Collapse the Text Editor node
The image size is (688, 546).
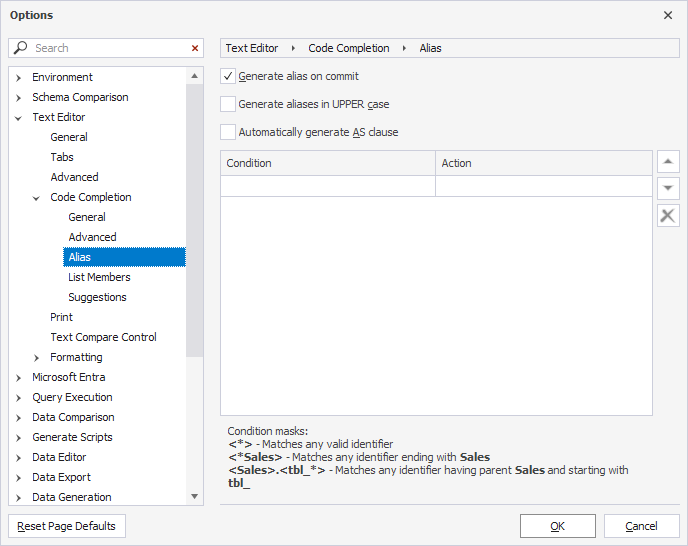click(x=18, y=118)
